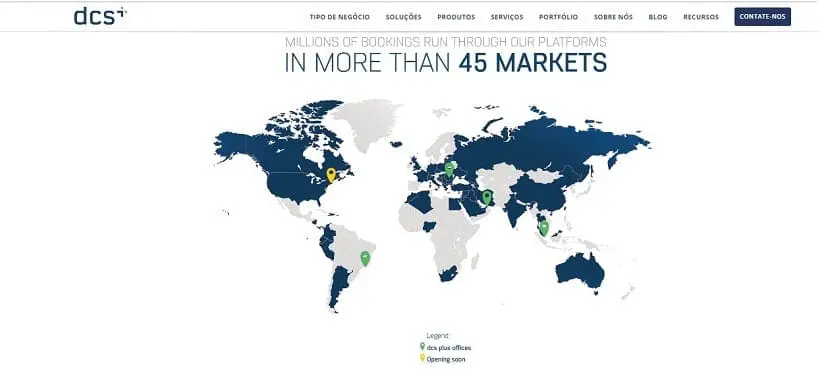Image resolution: width=820 pixels, height=389 pixels.
Task: Open the Tipo de Negócio menu
Action: 339,17
